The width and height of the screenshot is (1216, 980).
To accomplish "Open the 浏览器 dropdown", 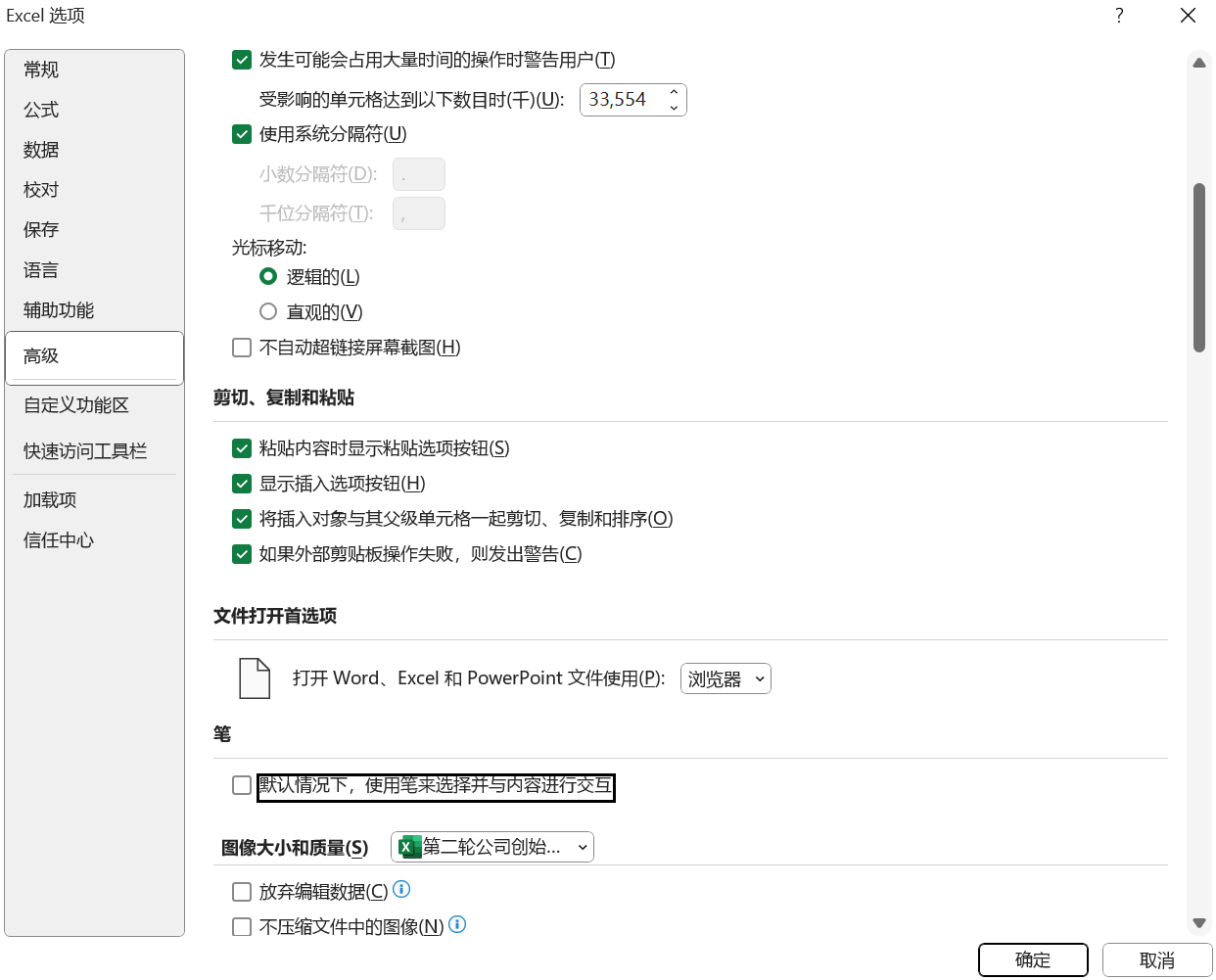I will [725, 677].
